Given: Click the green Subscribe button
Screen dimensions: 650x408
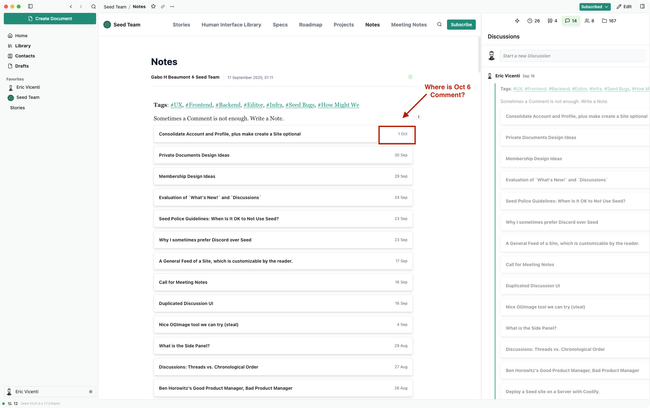Looking at the screenshot, I should click(x=461, y=24).
